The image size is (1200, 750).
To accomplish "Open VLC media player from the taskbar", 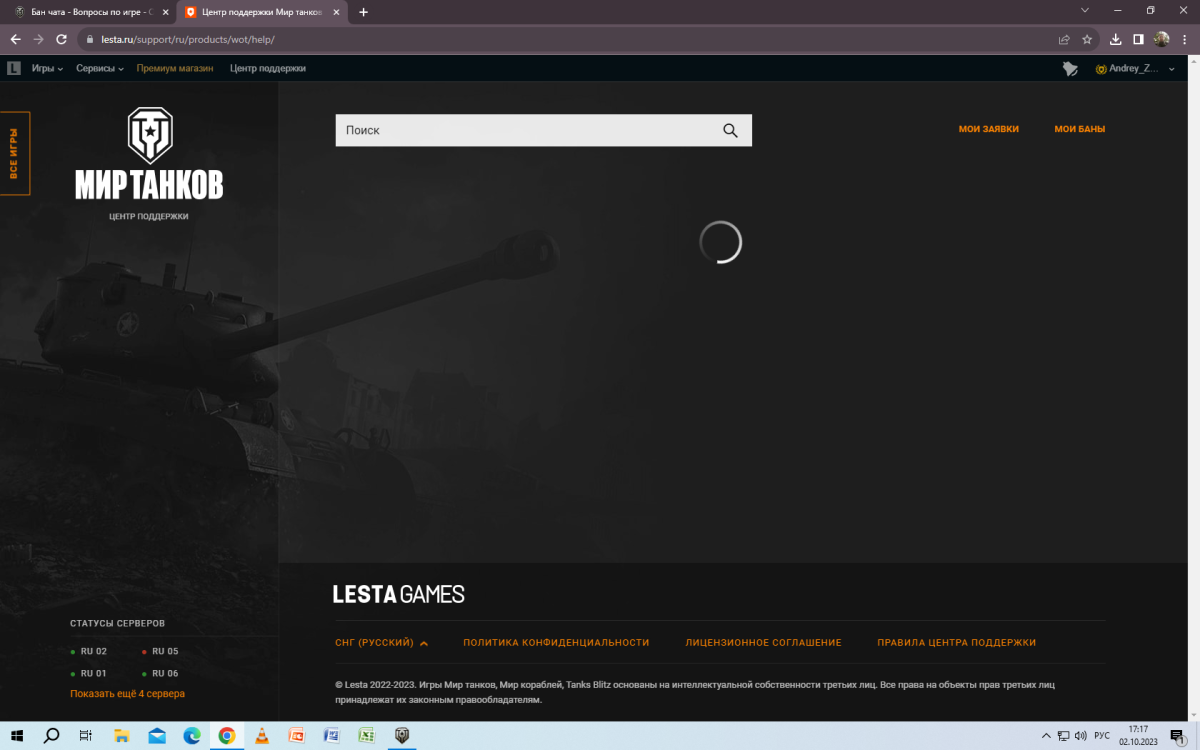I will pyautogui.click(x=262, y=736).
